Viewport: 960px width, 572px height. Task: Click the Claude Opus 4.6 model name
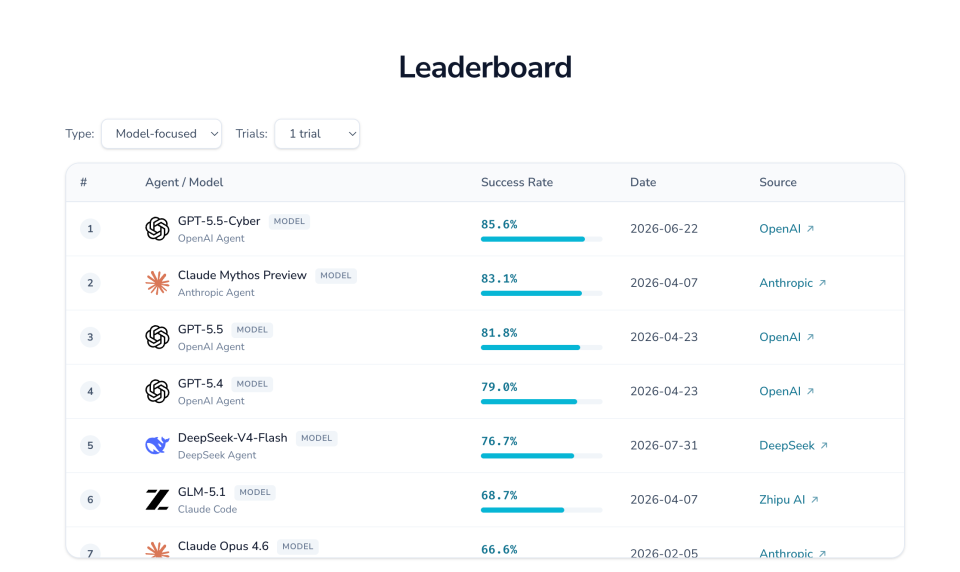pos(223,546)
